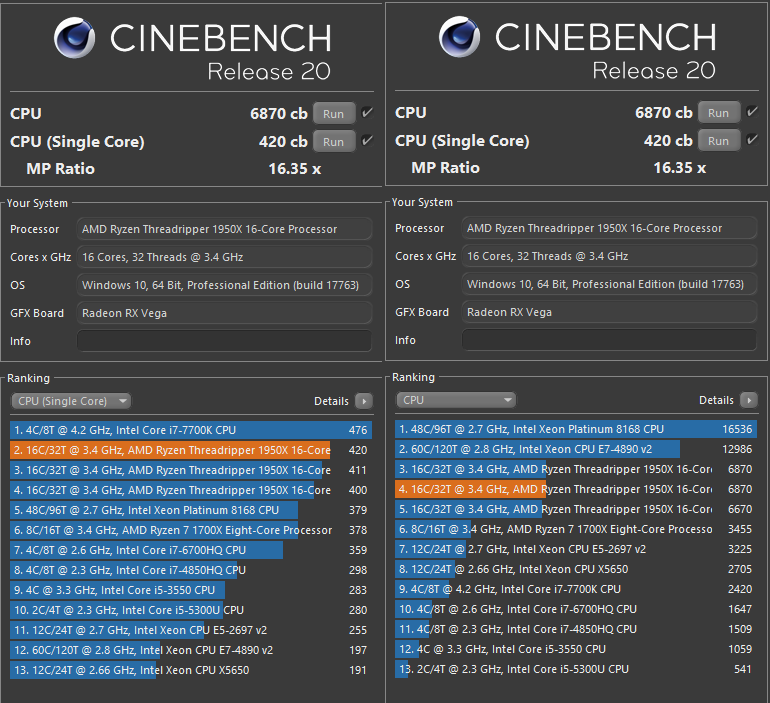
Task: Select Core i5-3550 row scoring 1059
Action: pyautogui.click(x=576, y=649)
